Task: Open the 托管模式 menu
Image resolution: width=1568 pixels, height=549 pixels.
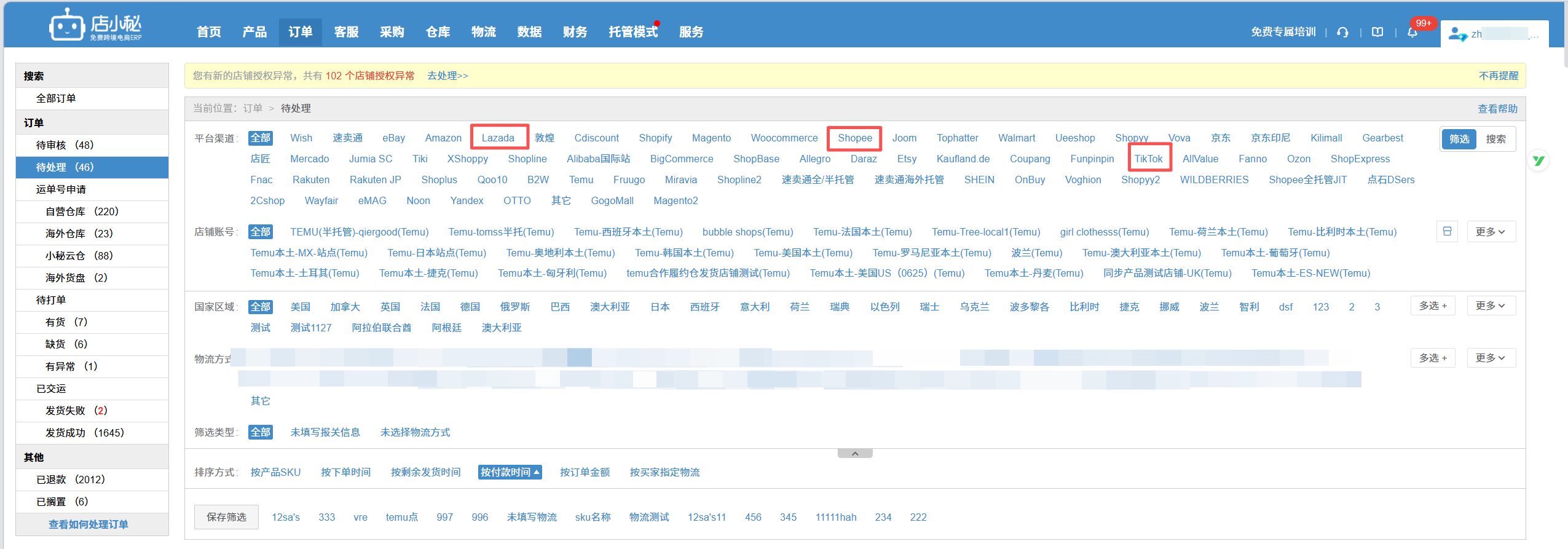Action: 633,32
